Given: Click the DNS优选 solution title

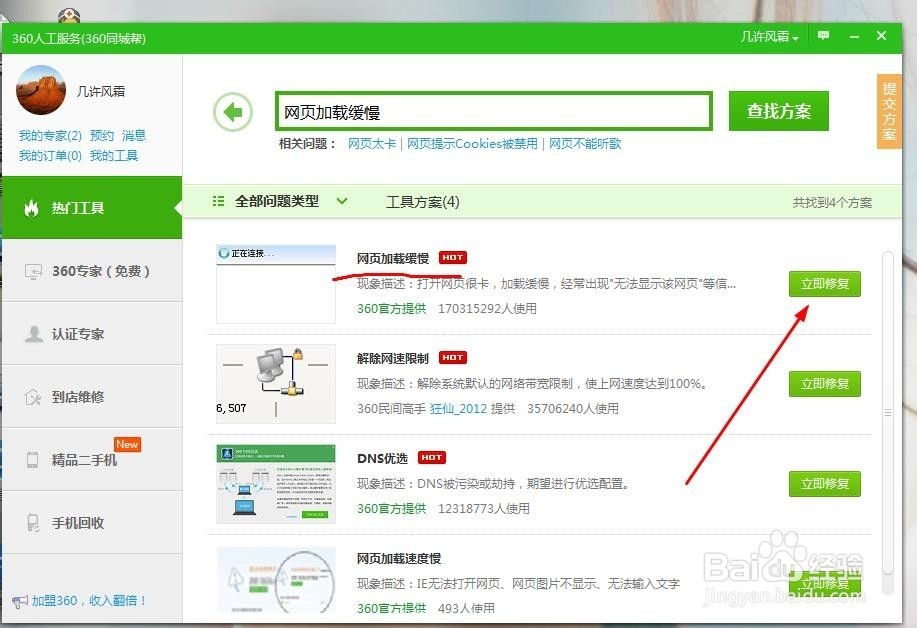Looking at the screenshot, I should point(382,458).
